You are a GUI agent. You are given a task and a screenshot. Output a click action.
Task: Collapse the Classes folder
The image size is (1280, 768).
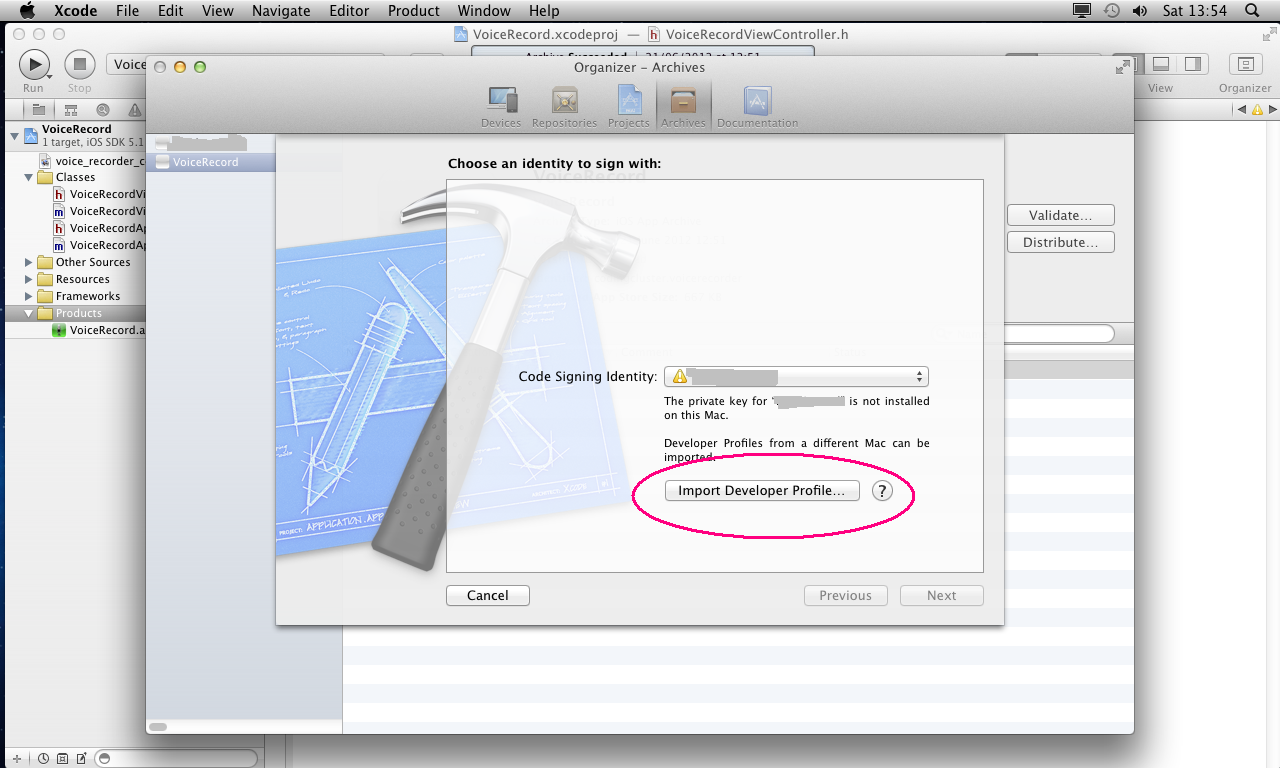28,177
